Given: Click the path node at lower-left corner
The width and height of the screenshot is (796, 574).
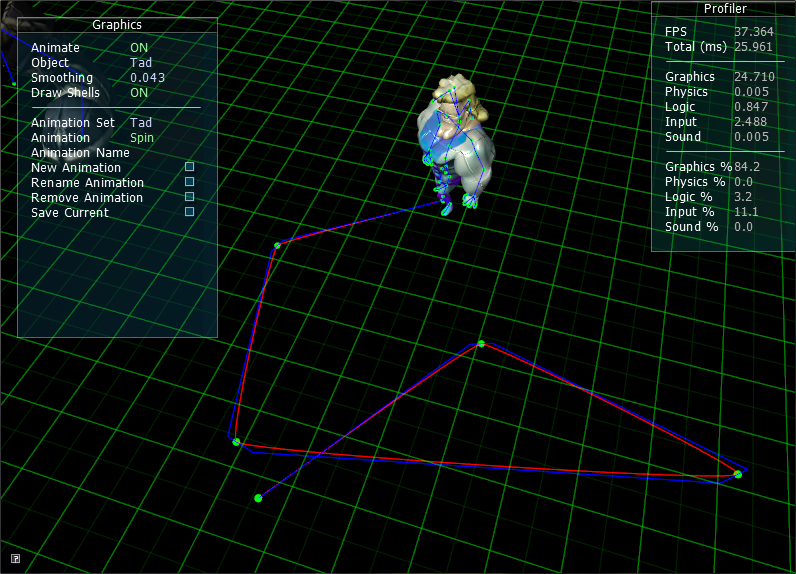Looking at the screenshot, I should tap(236, 442).
